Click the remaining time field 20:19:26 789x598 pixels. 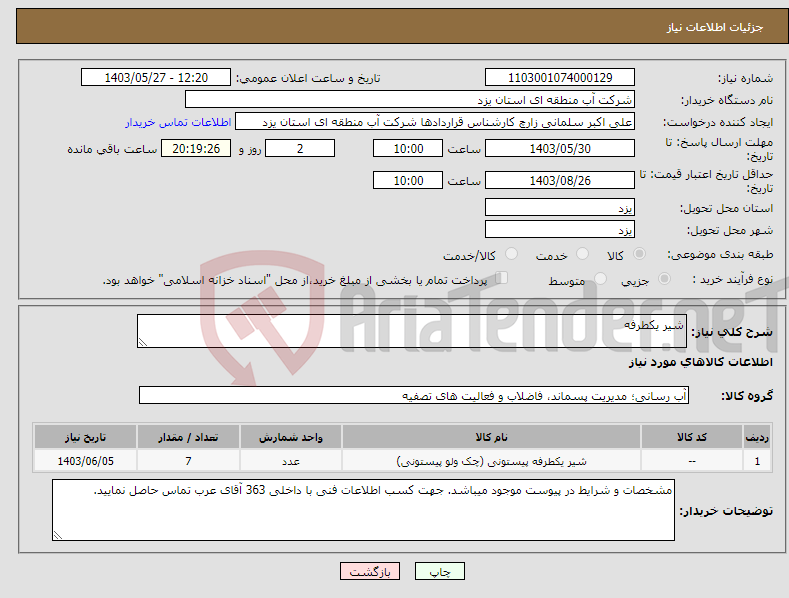tap(196, 148)
